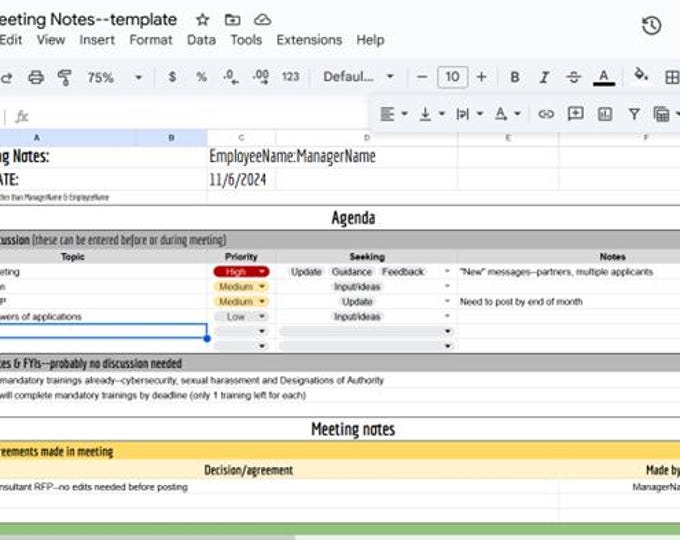Select column A header
Image resolution: width=680 pixels, height=540 pixels.
pos(69,137)
